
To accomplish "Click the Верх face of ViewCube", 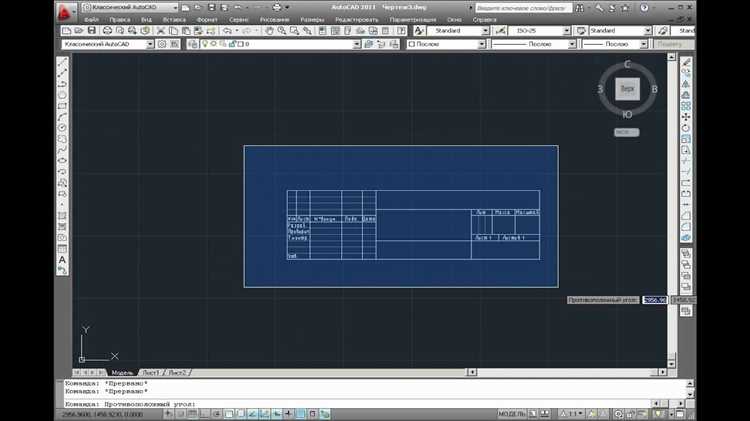I will pos(627,89).
